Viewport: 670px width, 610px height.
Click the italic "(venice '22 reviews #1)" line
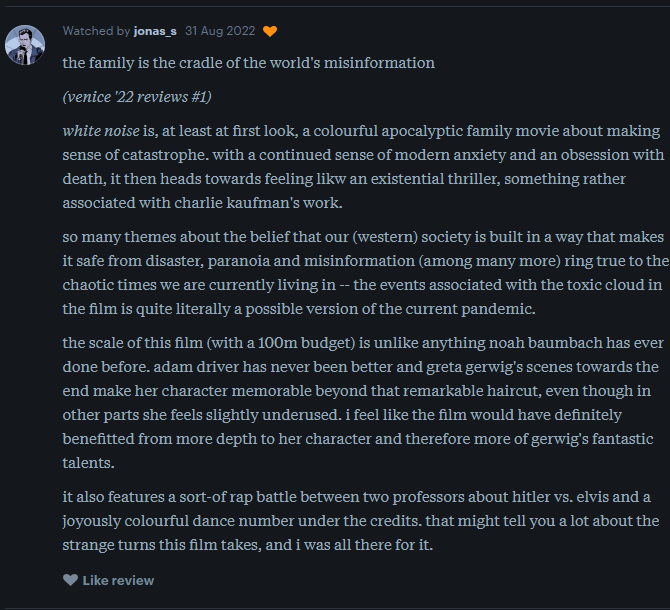137,97
